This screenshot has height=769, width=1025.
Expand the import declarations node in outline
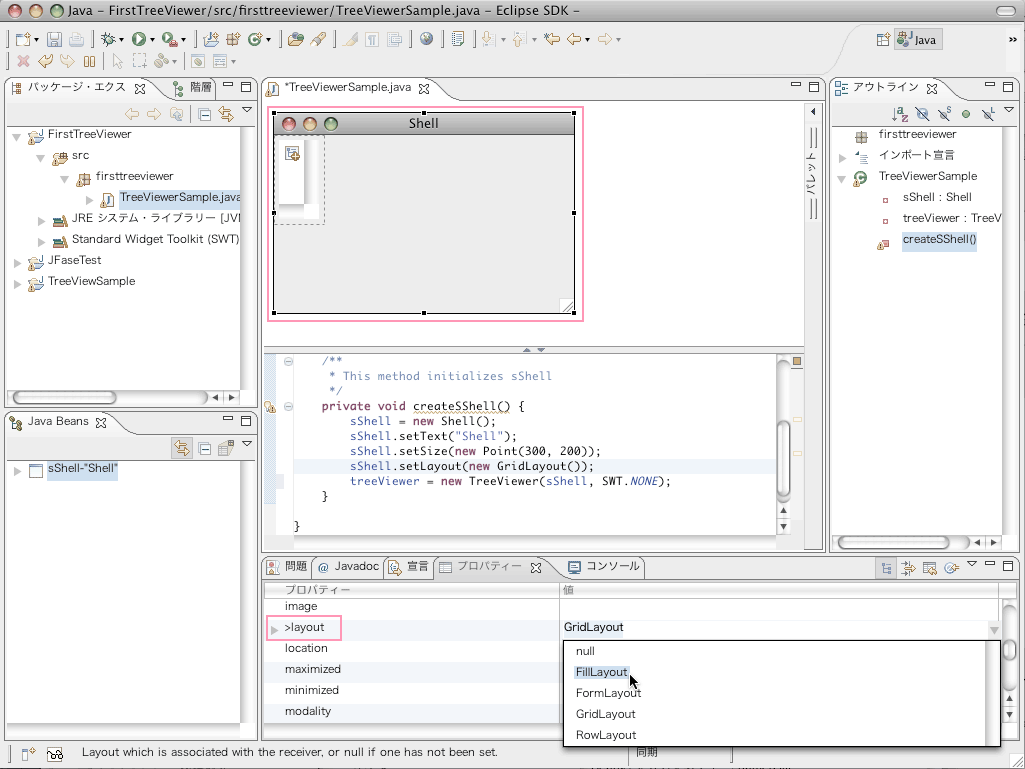[843, 157]
